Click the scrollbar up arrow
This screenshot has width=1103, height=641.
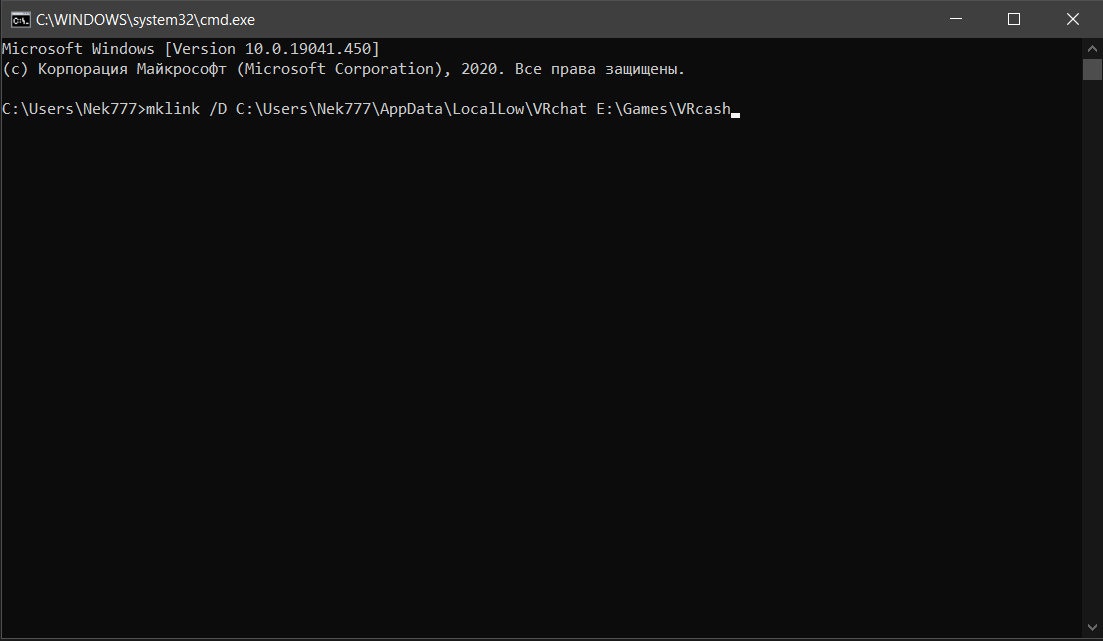(1092, 48)
